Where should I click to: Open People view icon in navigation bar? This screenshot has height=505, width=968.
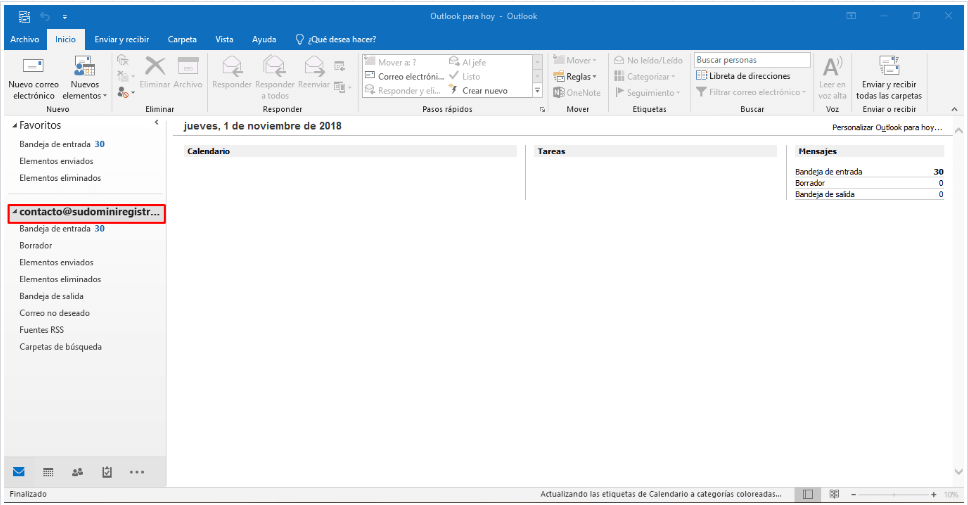point(77,472)
